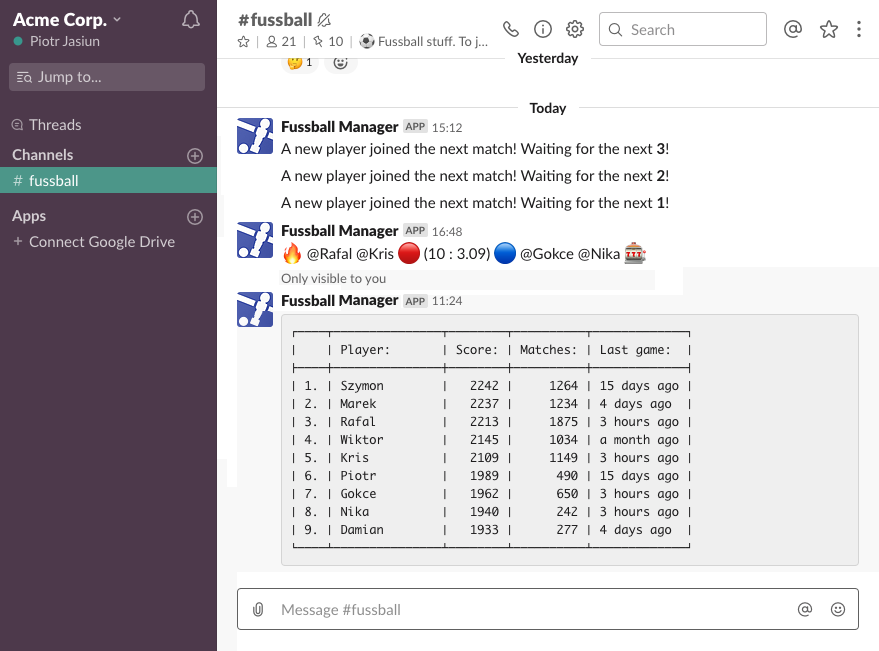Click Wiktor's last game 'a month ago'
This screenshot has width=879, height=651.
pyautogui.click(x=639, y=440)
